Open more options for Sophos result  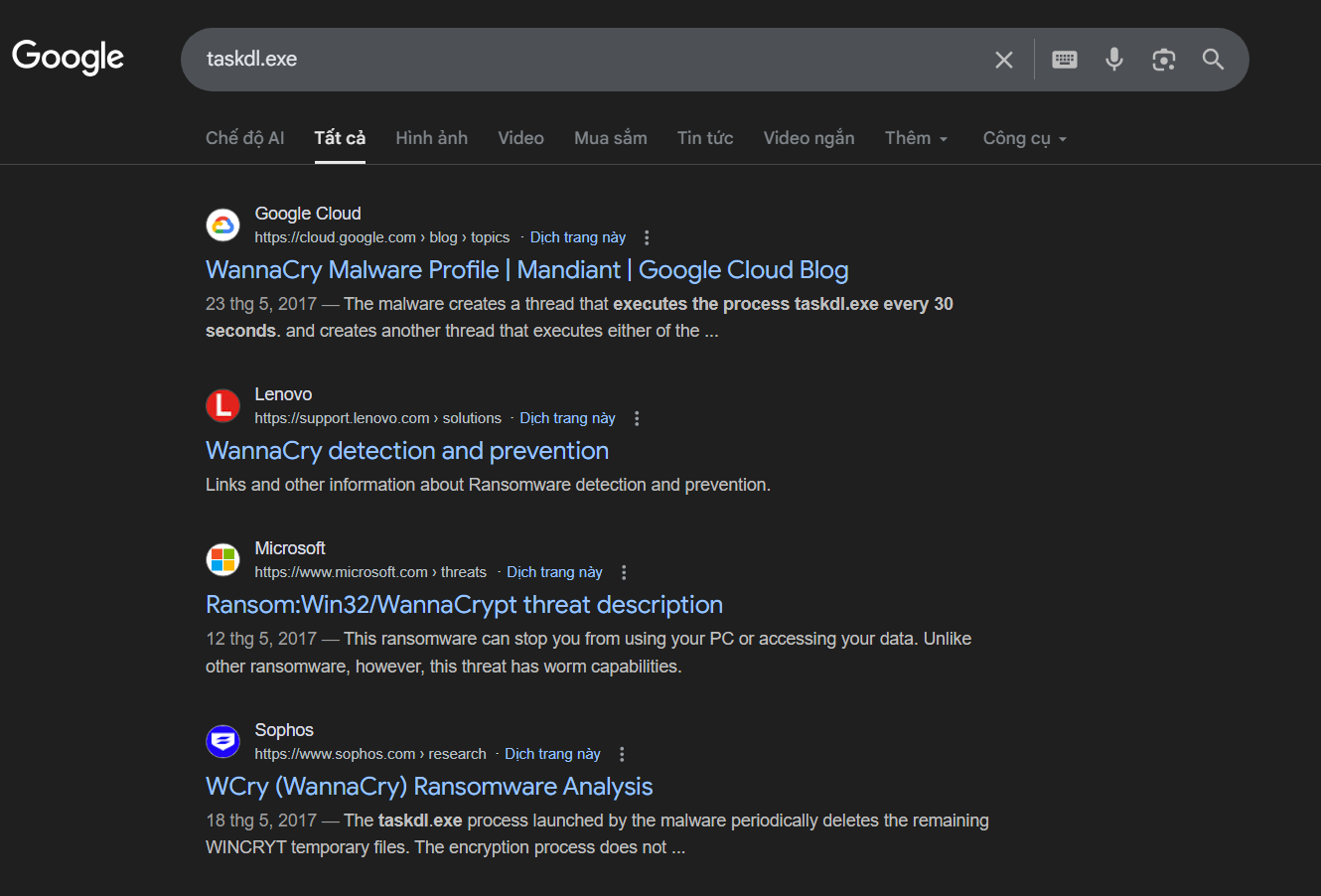point(622,754)
